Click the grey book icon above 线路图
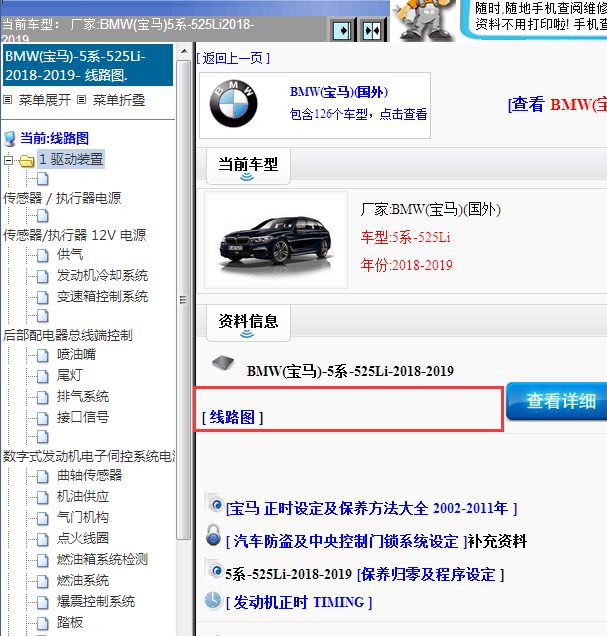Image resolution: width=607 pixels, height=636 pixels. click(x=223, y=362)
